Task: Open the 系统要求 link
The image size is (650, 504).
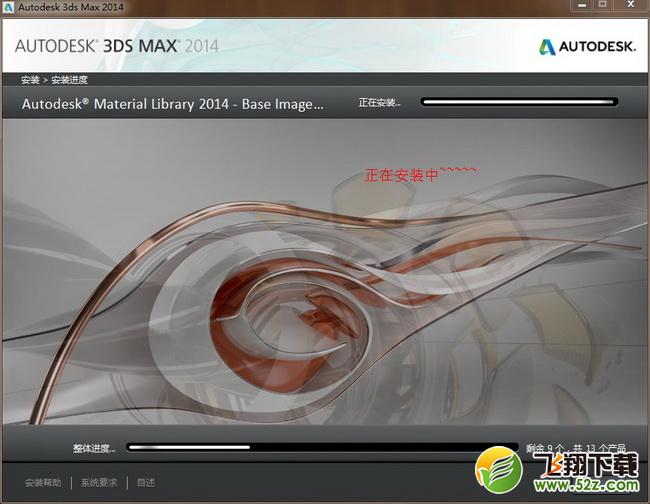Action: click(99, 482)
